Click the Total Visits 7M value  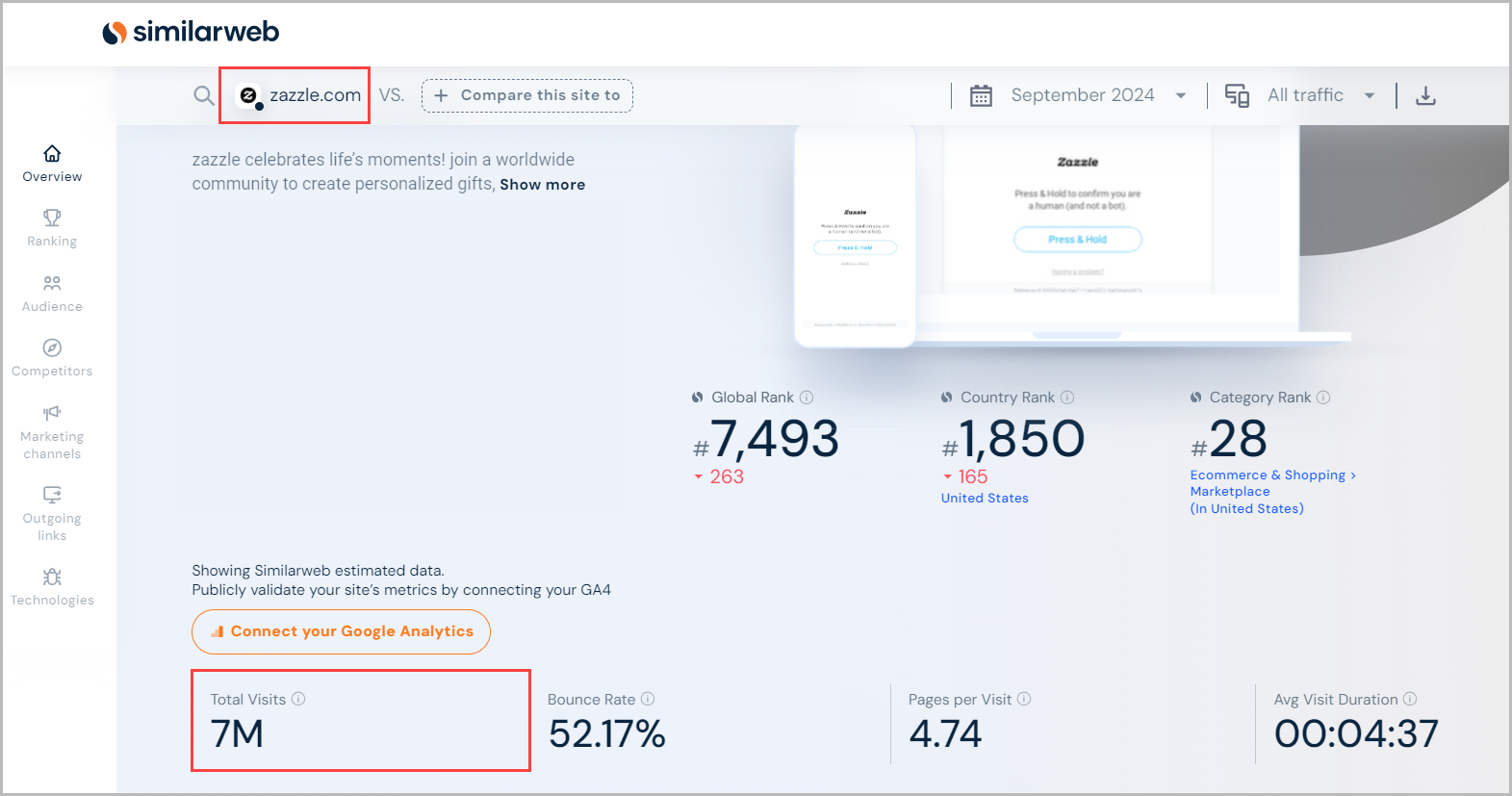tap(237, 734)
